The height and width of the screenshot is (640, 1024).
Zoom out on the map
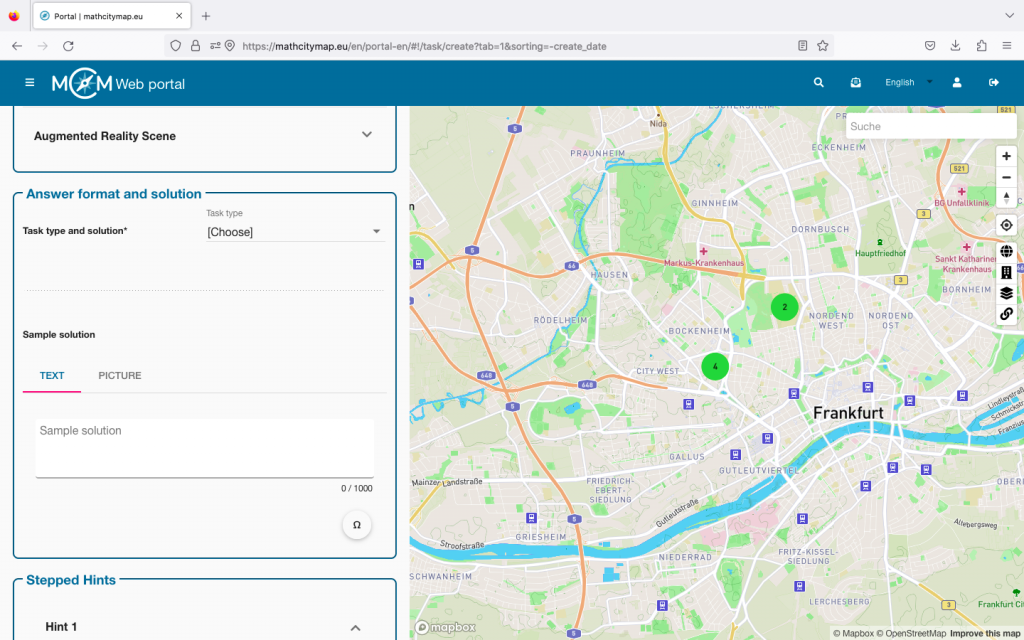pos(1006,177)
